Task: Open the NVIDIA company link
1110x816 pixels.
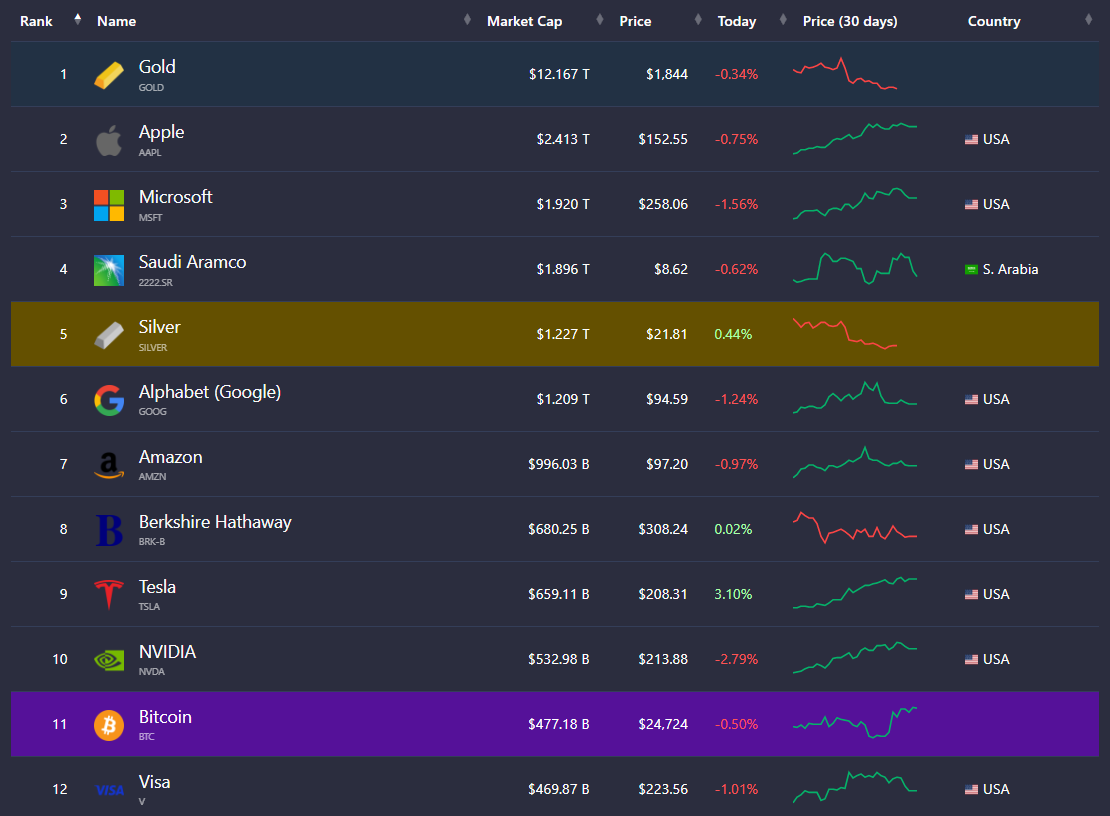Action: (167, 652)
